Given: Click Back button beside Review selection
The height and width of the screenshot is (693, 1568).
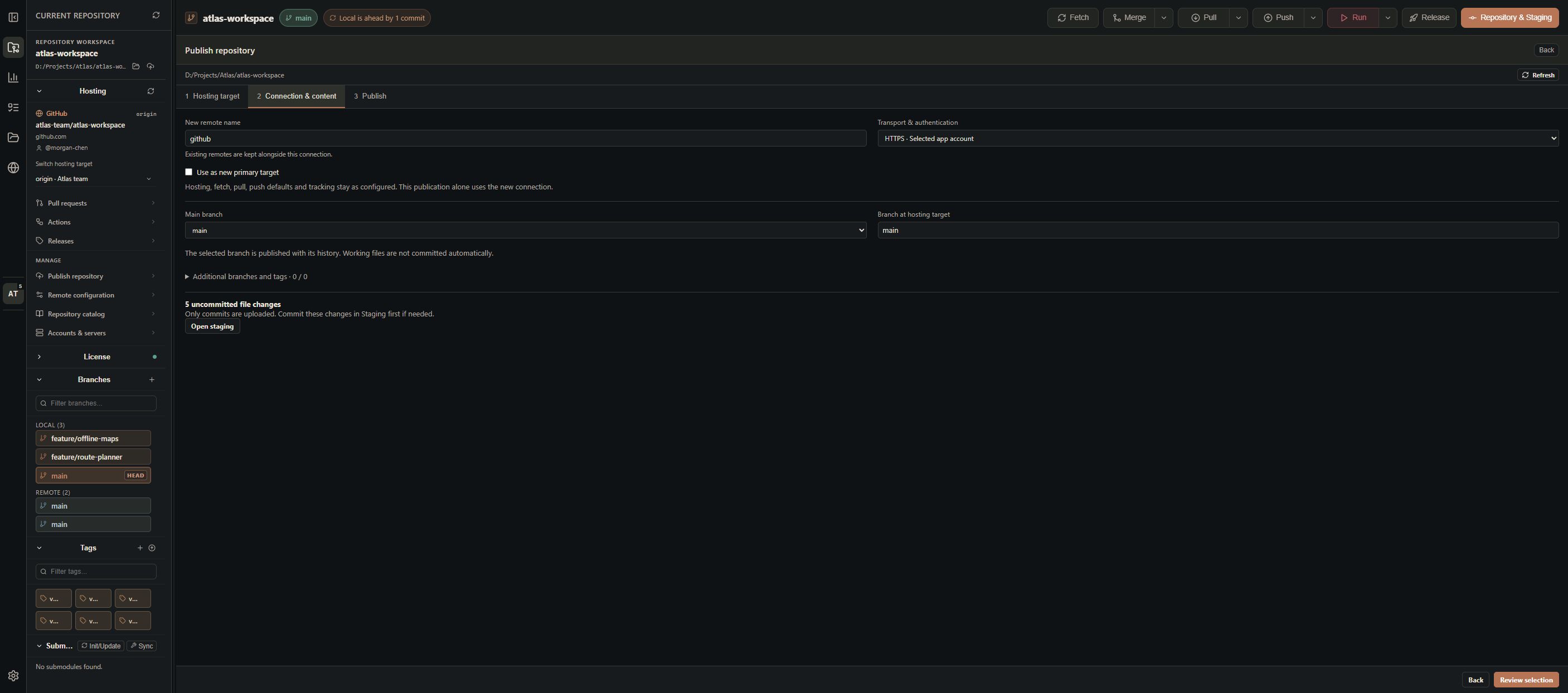Looking at the screenshot, I should 1475,680.
